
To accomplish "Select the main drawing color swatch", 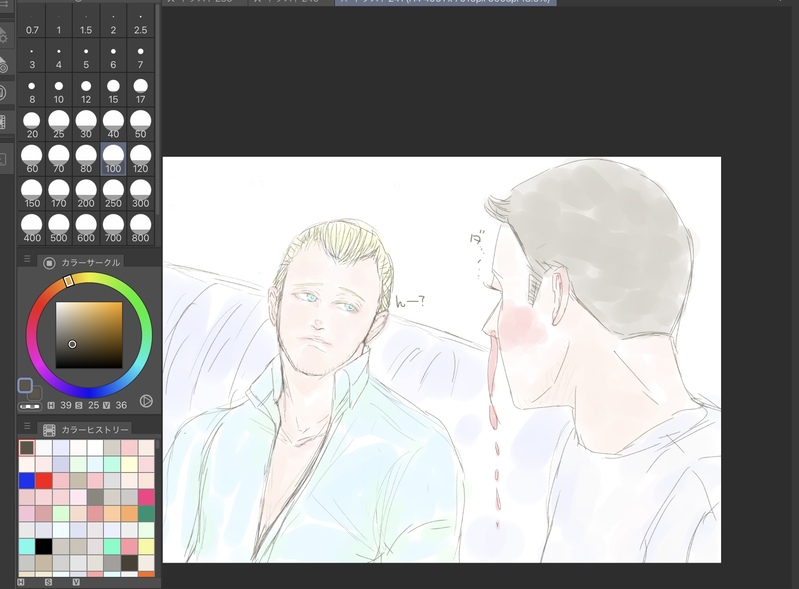I will [x=25, y=385].
